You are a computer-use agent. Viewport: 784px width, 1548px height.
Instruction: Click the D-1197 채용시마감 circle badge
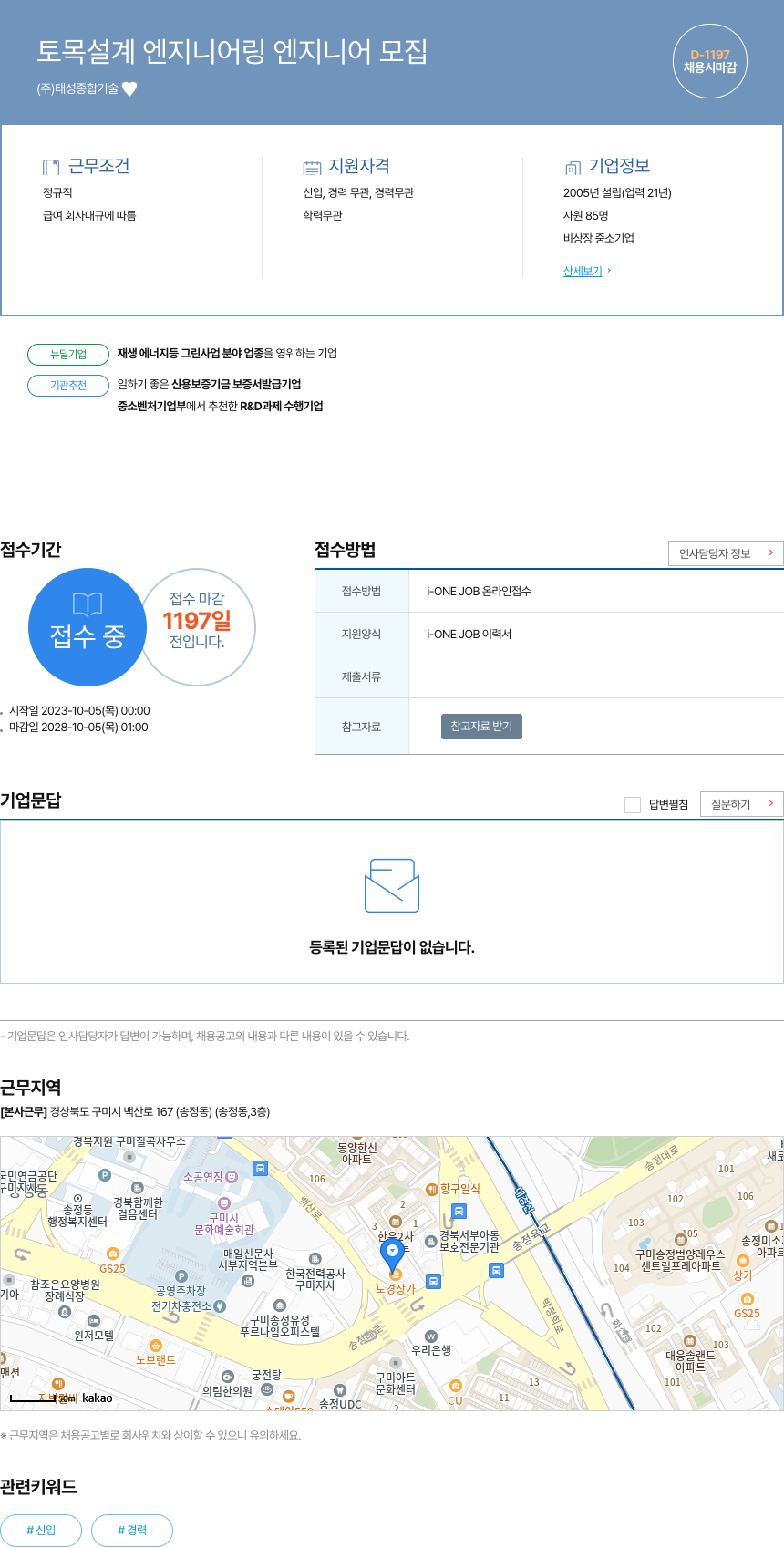tap(710, 61)
